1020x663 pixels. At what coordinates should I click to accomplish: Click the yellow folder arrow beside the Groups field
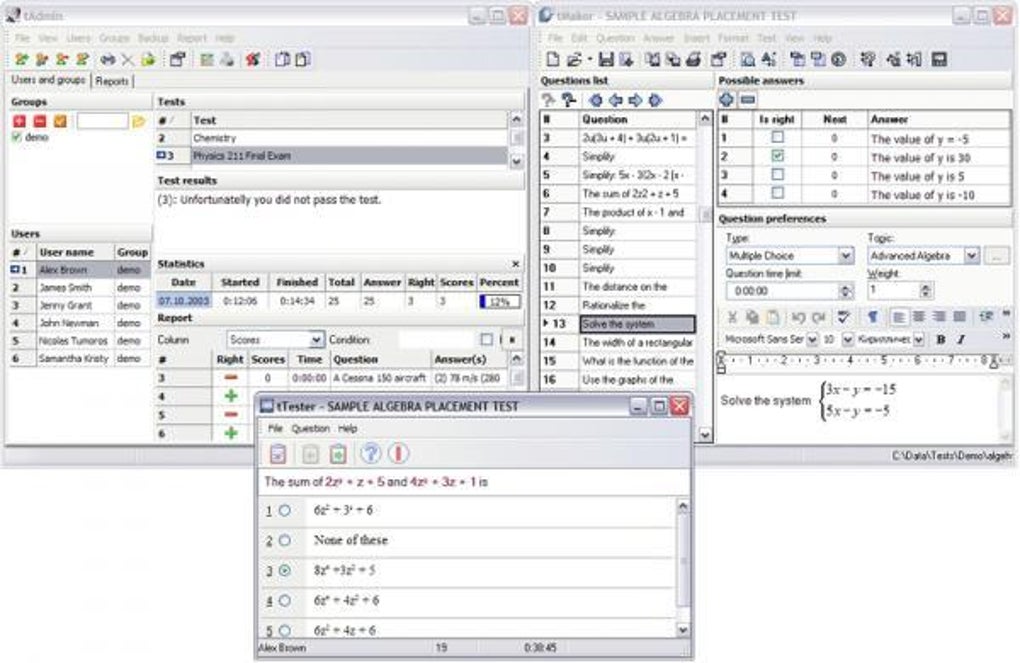[x=138, y=121]
